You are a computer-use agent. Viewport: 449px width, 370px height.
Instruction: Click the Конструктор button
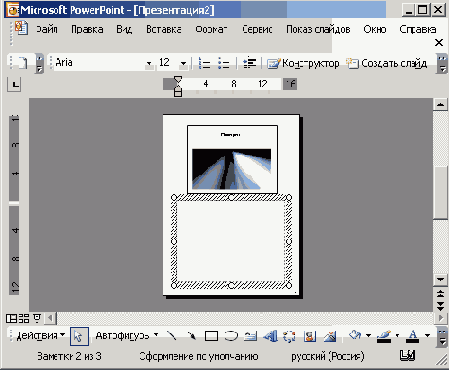303,63
